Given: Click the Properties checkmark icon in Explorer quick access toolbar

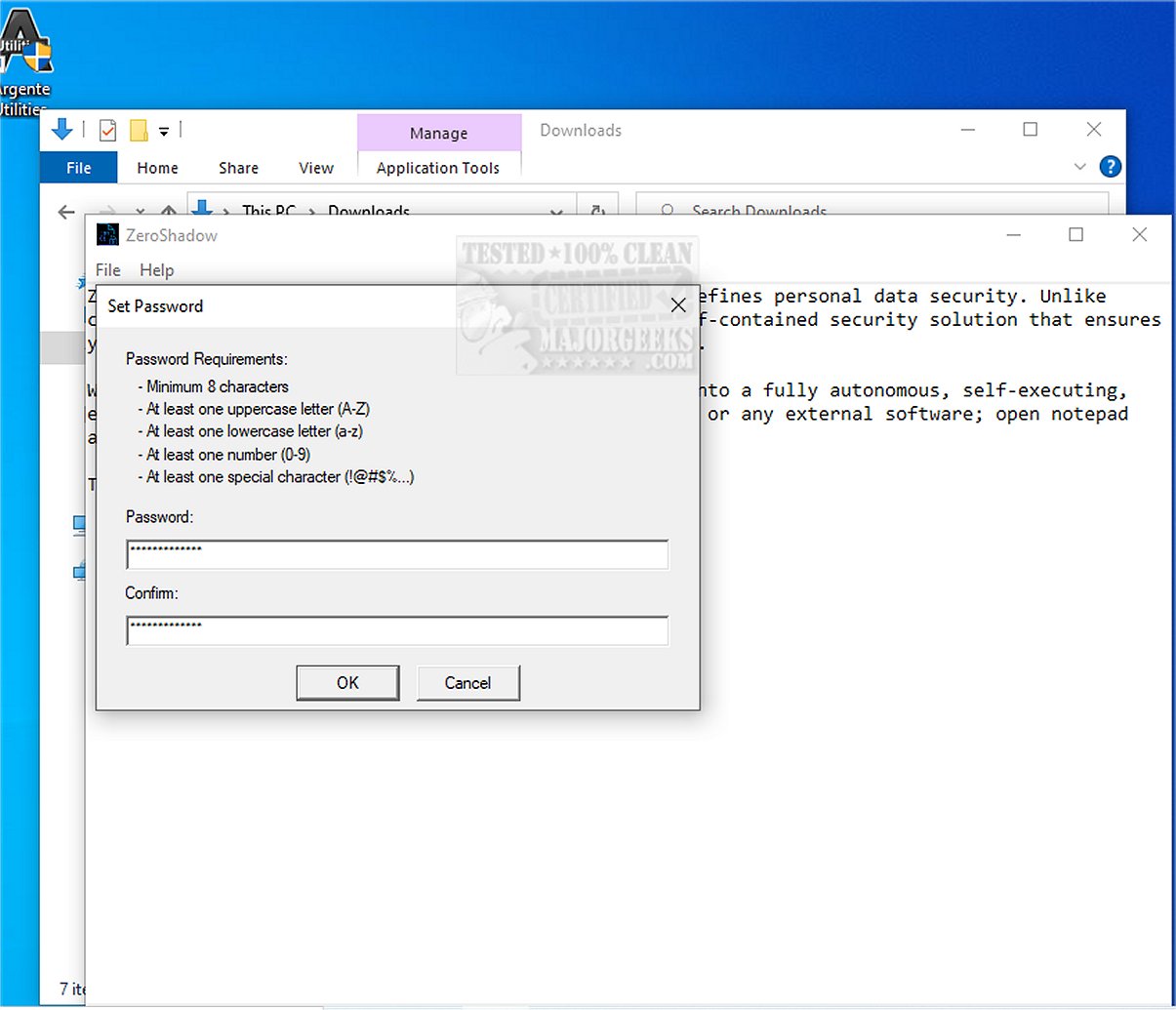Looking at the screenshot, I should tap(107, 130).
